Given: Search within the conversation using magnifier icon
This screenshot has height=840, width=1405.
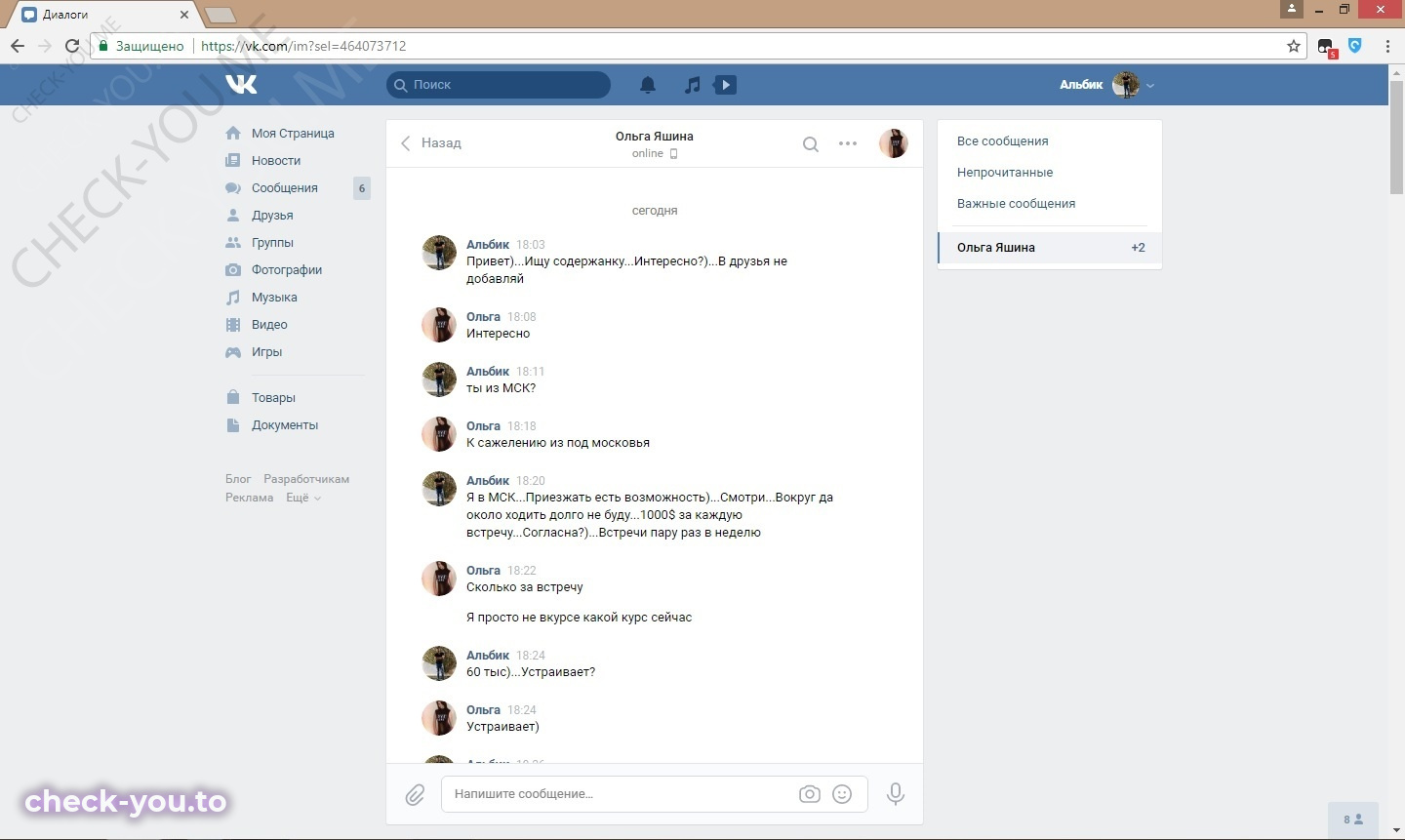Looking at the screenshot, I should point(810,144).
